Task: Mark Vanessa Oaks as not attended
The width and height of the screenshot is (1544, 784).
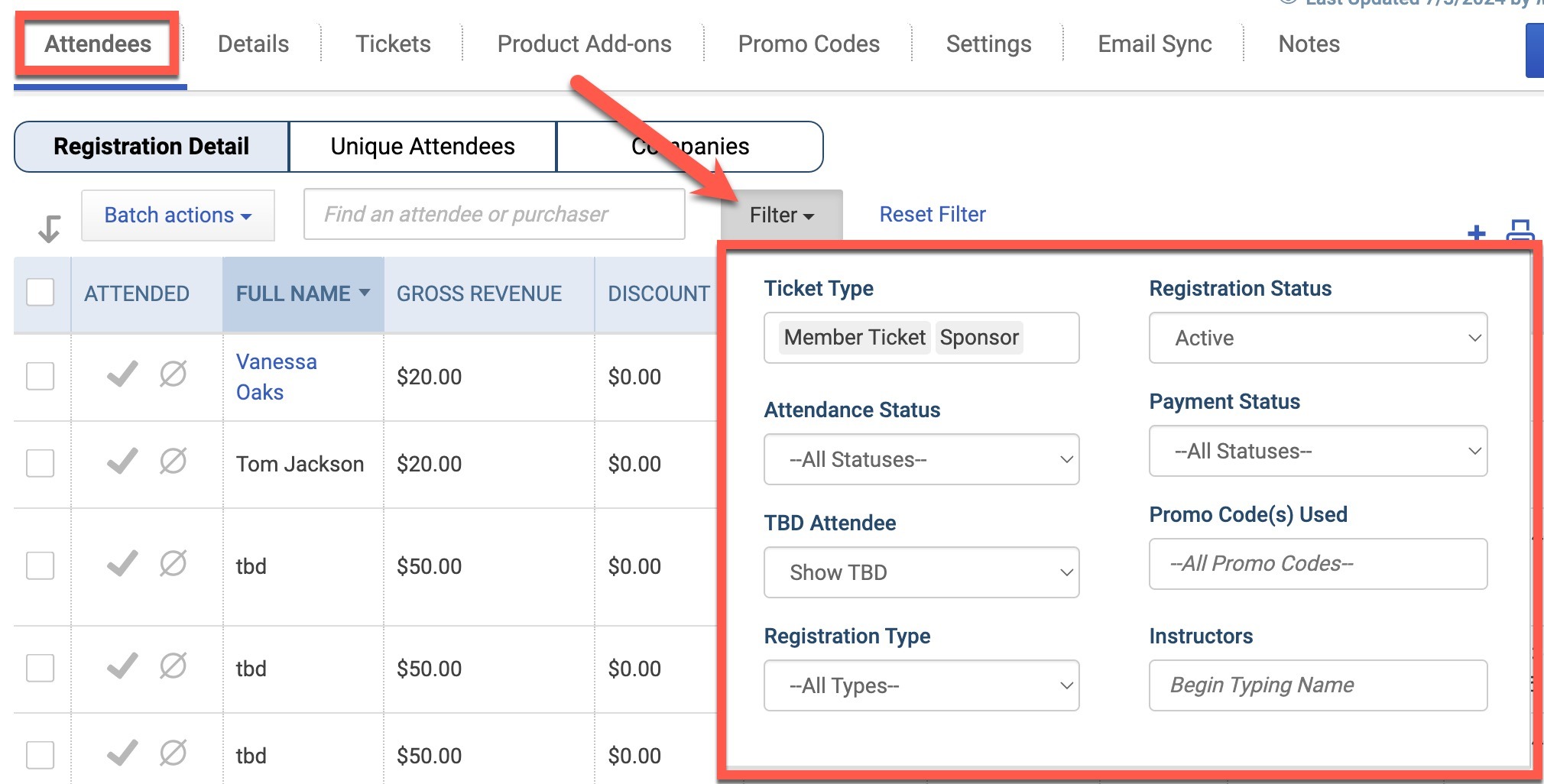Action: 174,374
